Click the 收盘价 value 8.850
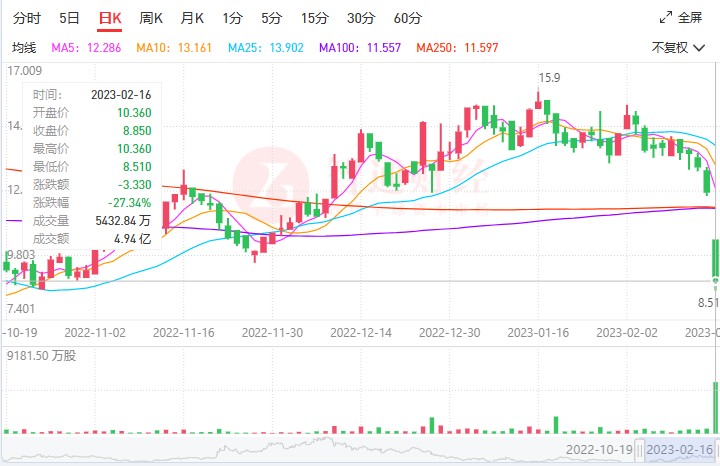The width and height of the screenshot is (720, 466). point(137,131)
